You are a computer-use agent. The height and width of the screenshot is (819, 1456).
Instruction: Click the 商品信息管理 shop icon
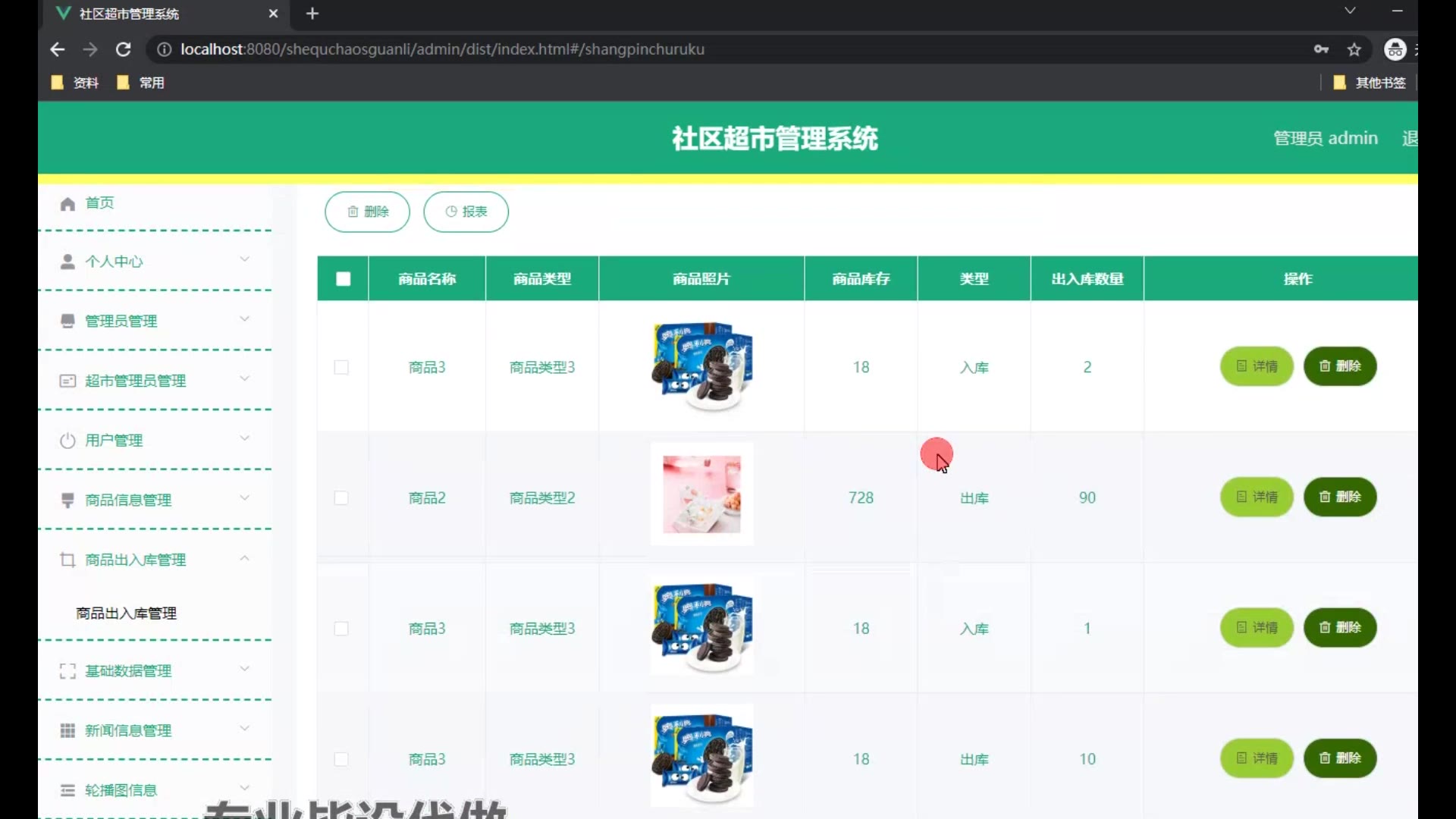coord(67,500)
